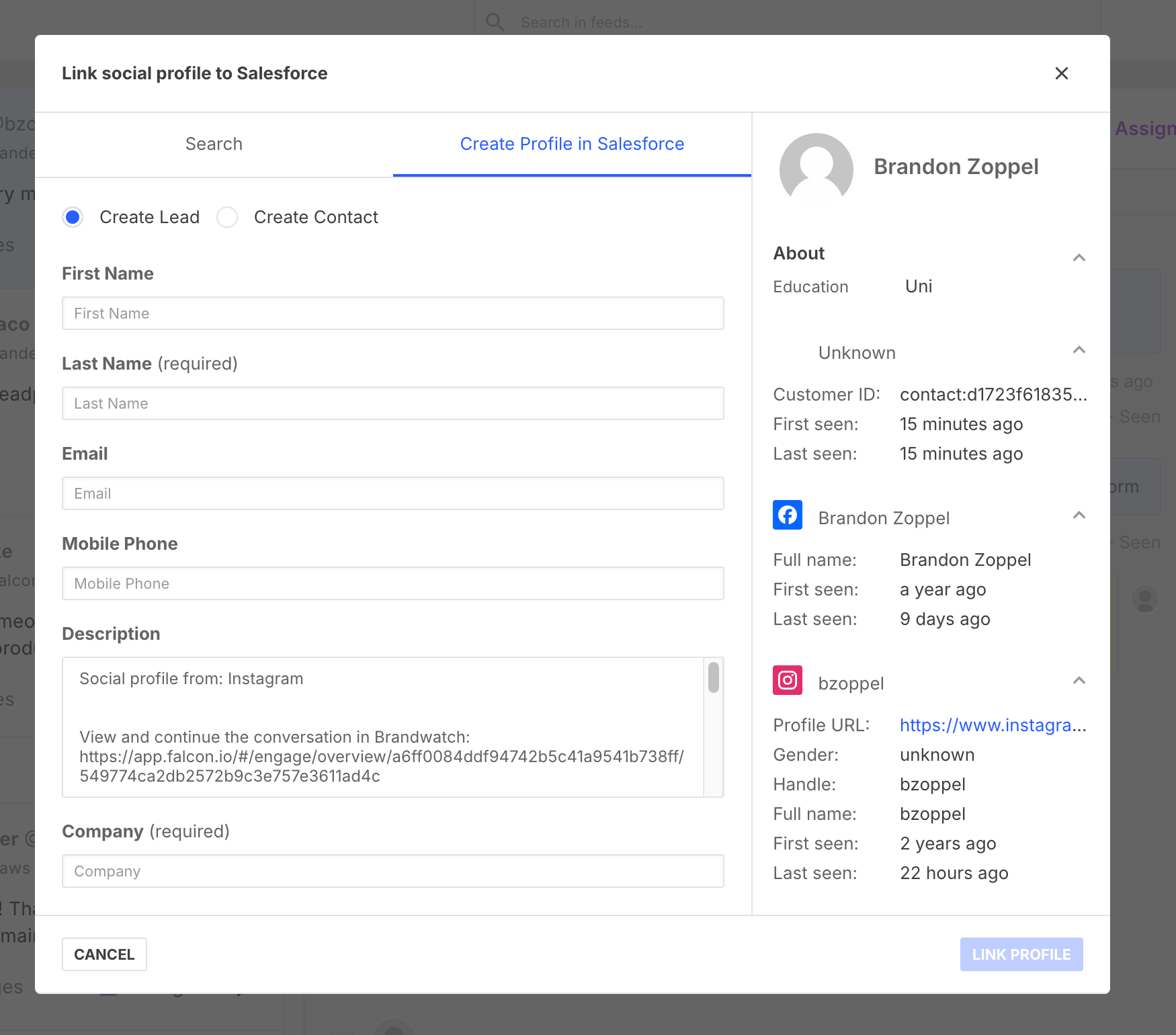Click the Instagram 'bzoppel' section title
The height and width of the screenshot is (1035, 1176).
(x=851, y=684)
